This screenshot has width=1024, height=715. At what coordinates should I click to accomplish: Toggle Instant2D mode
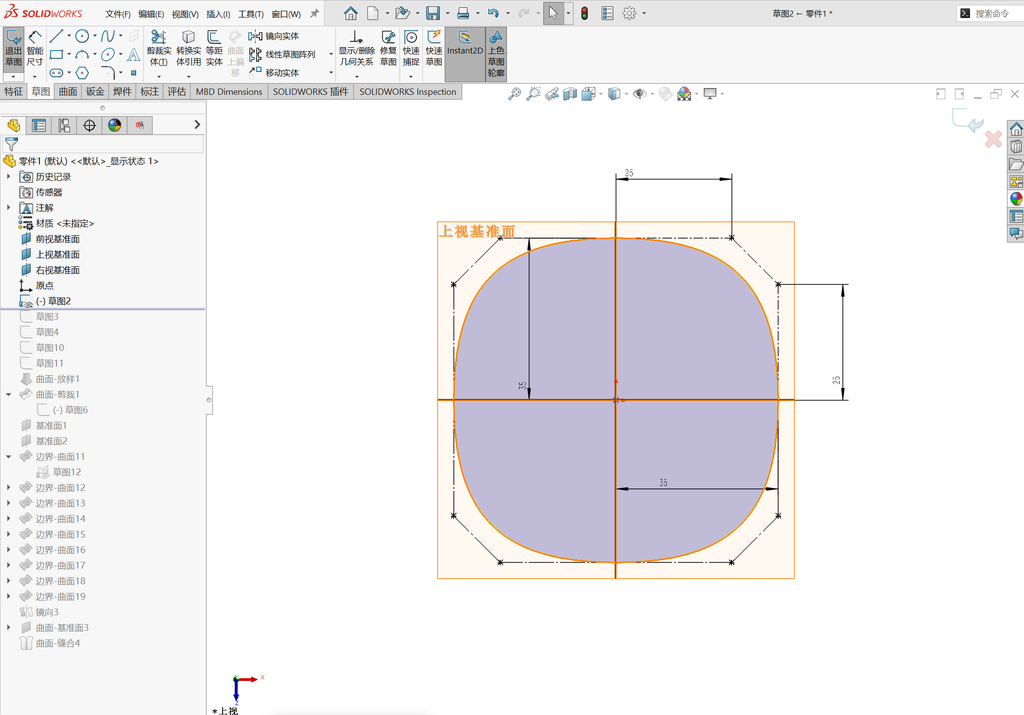465,54
